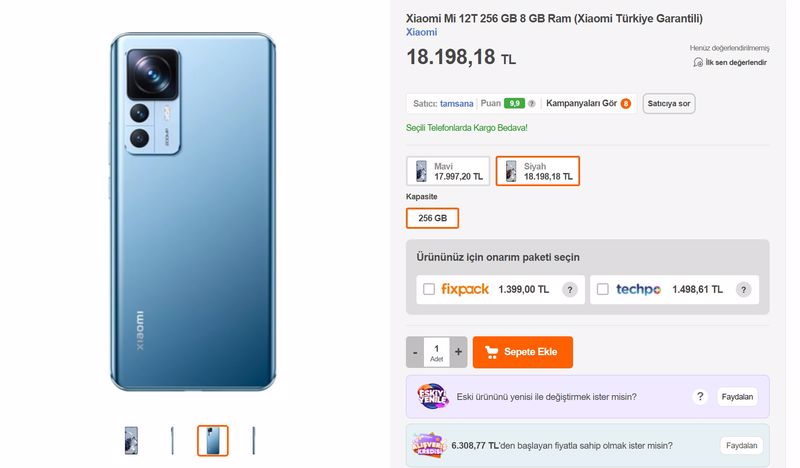
Task: Click the Eskiyi Yenile campaign badge icon
Action: [x=433, y=397]
